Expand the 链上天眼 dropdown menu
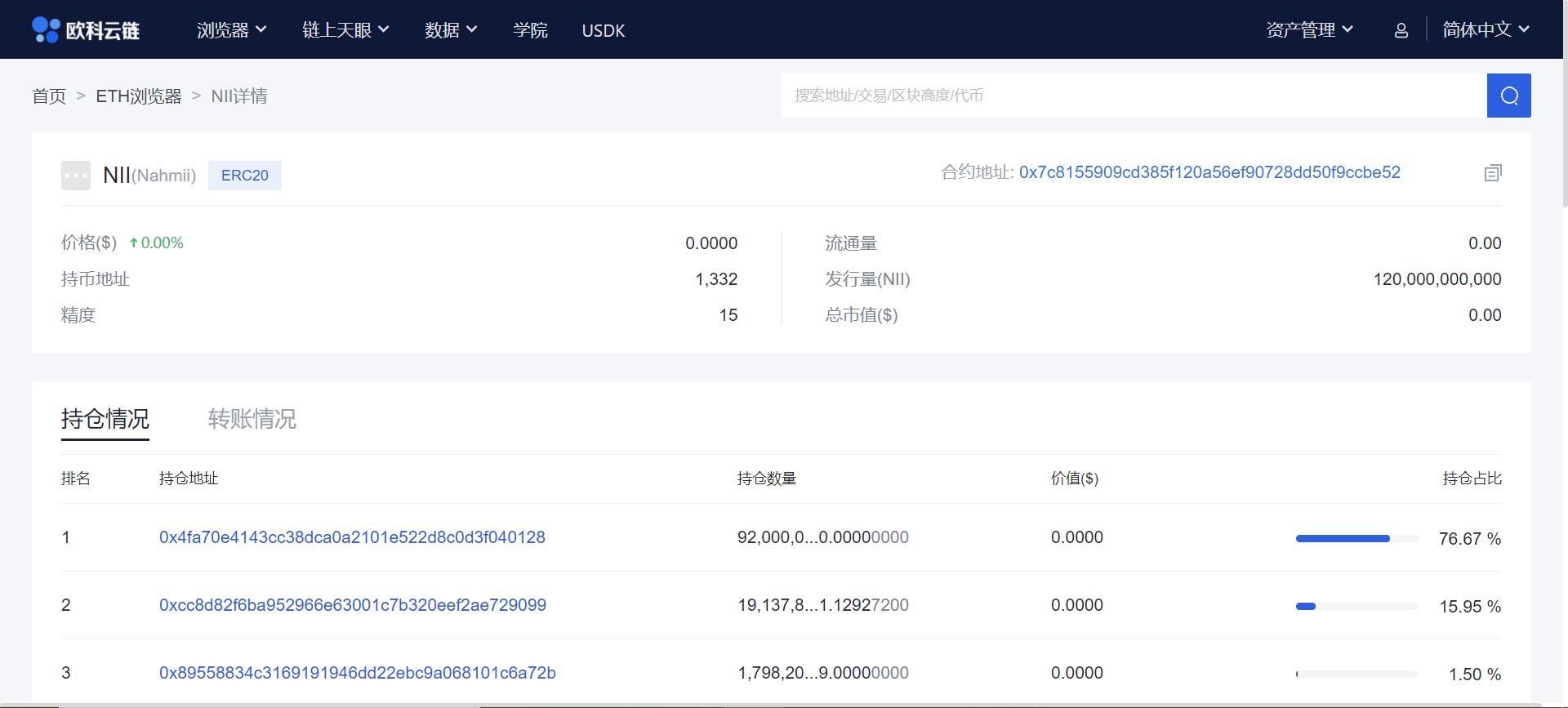Viewport: 1568px width, 708px height. (345, 30)
